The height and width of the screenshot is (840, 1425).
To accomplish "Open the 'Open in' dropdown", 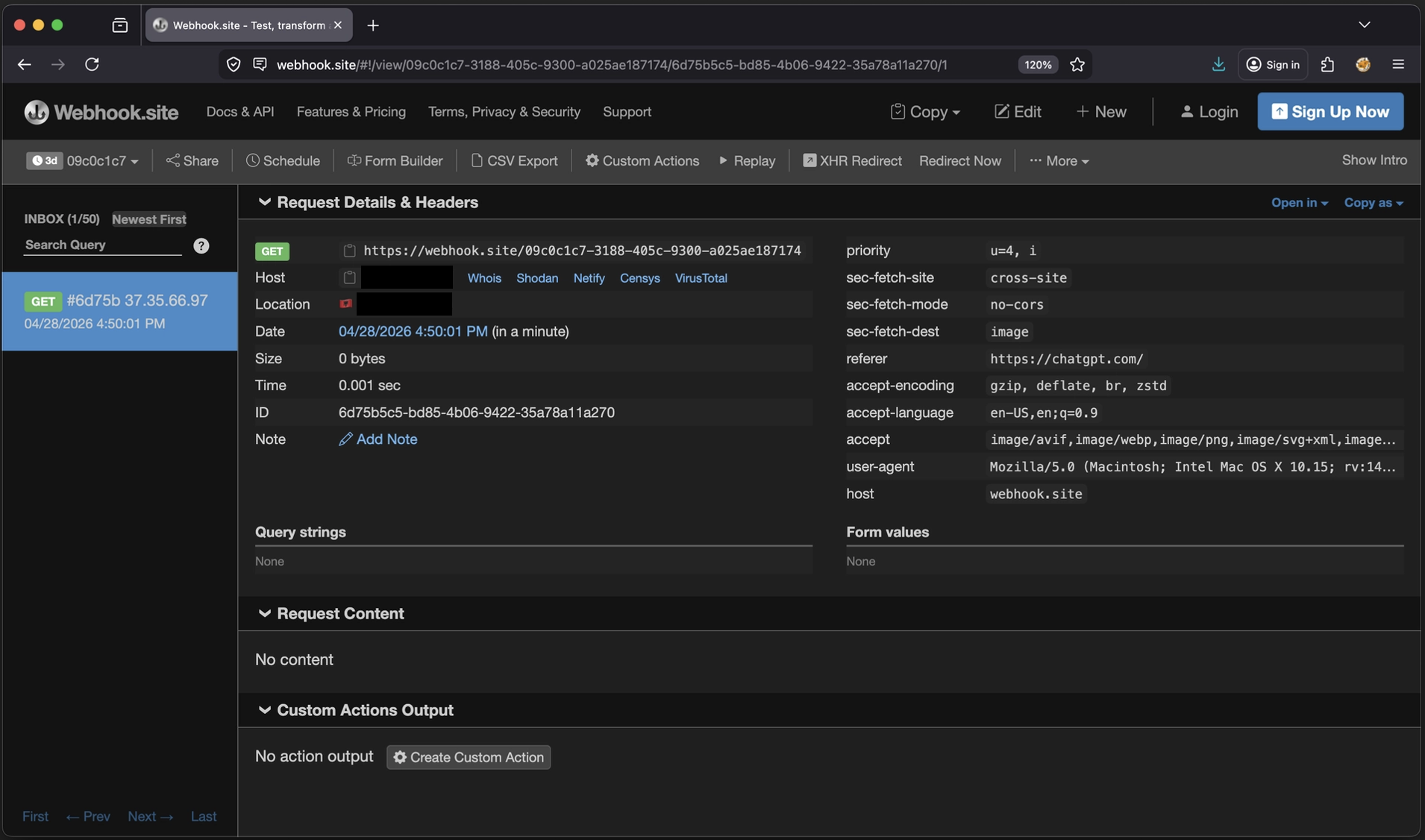I will point(1299,203).
